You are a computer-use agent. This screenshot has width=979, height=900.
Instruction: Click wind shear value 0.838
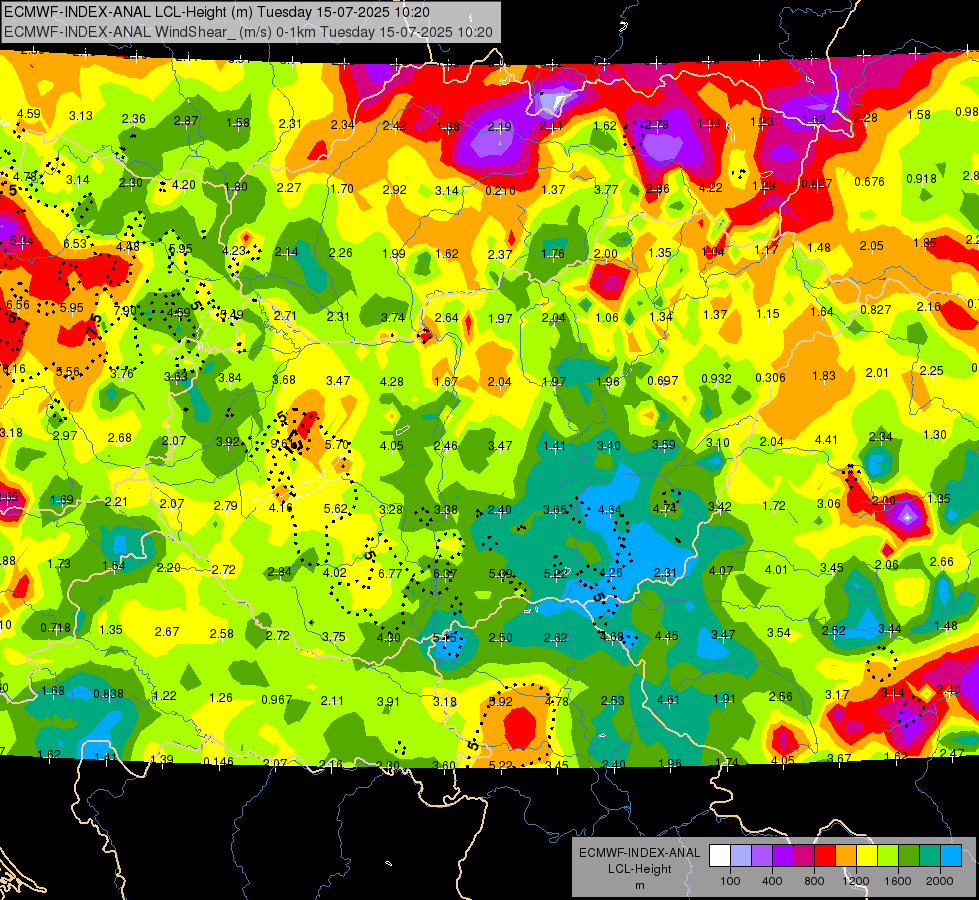click(x=109, y=694)
